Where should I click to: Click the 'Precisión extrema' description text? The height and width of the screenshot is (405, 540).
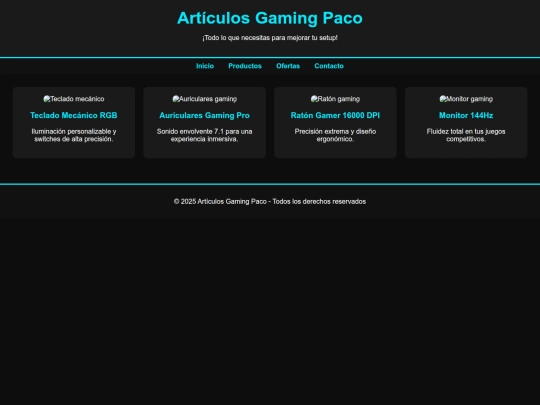point(335,135)
